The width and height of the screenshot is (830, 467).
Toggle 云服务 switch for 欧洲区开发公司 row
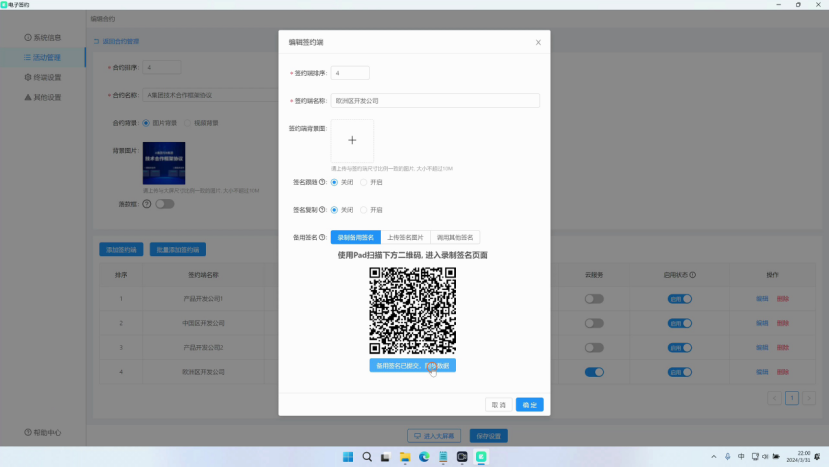click(x=594, y=372)
